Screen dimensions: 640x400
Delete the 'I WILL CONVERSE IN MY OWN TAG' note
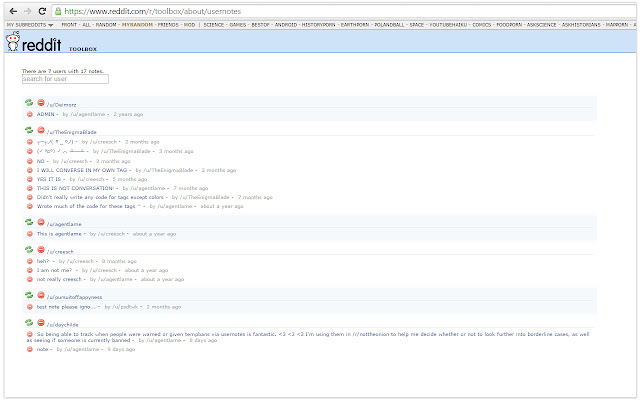29,170
